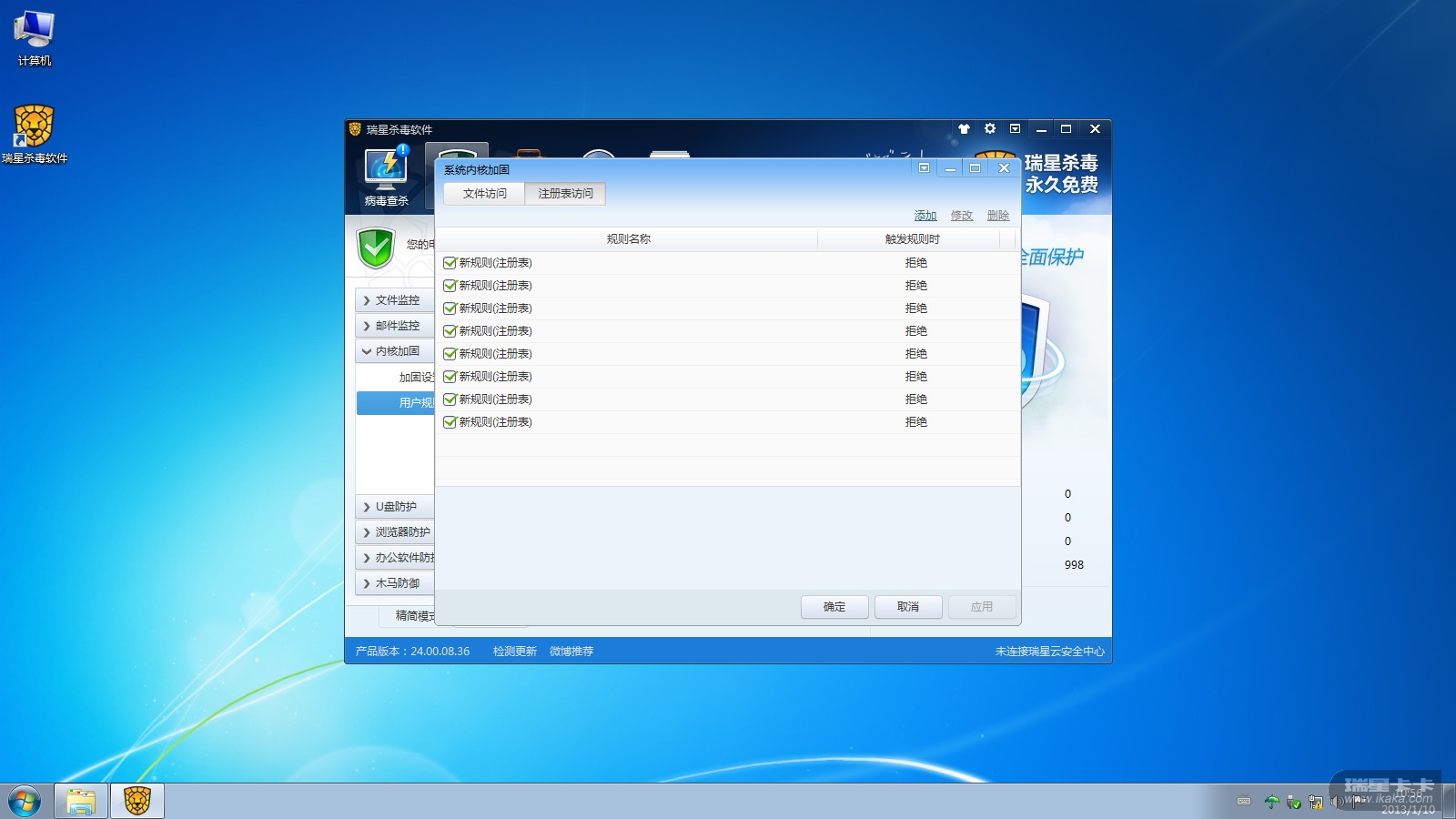Viewport: 1456px width, 819px height.
Task: Click the 998 count value in the main window
Action: [1074, 565]
